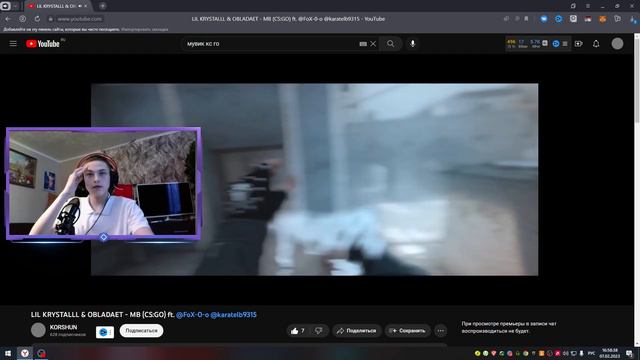640x360 pixels.
Task: Open the Windows notification center icon
Action: [629, 353]
